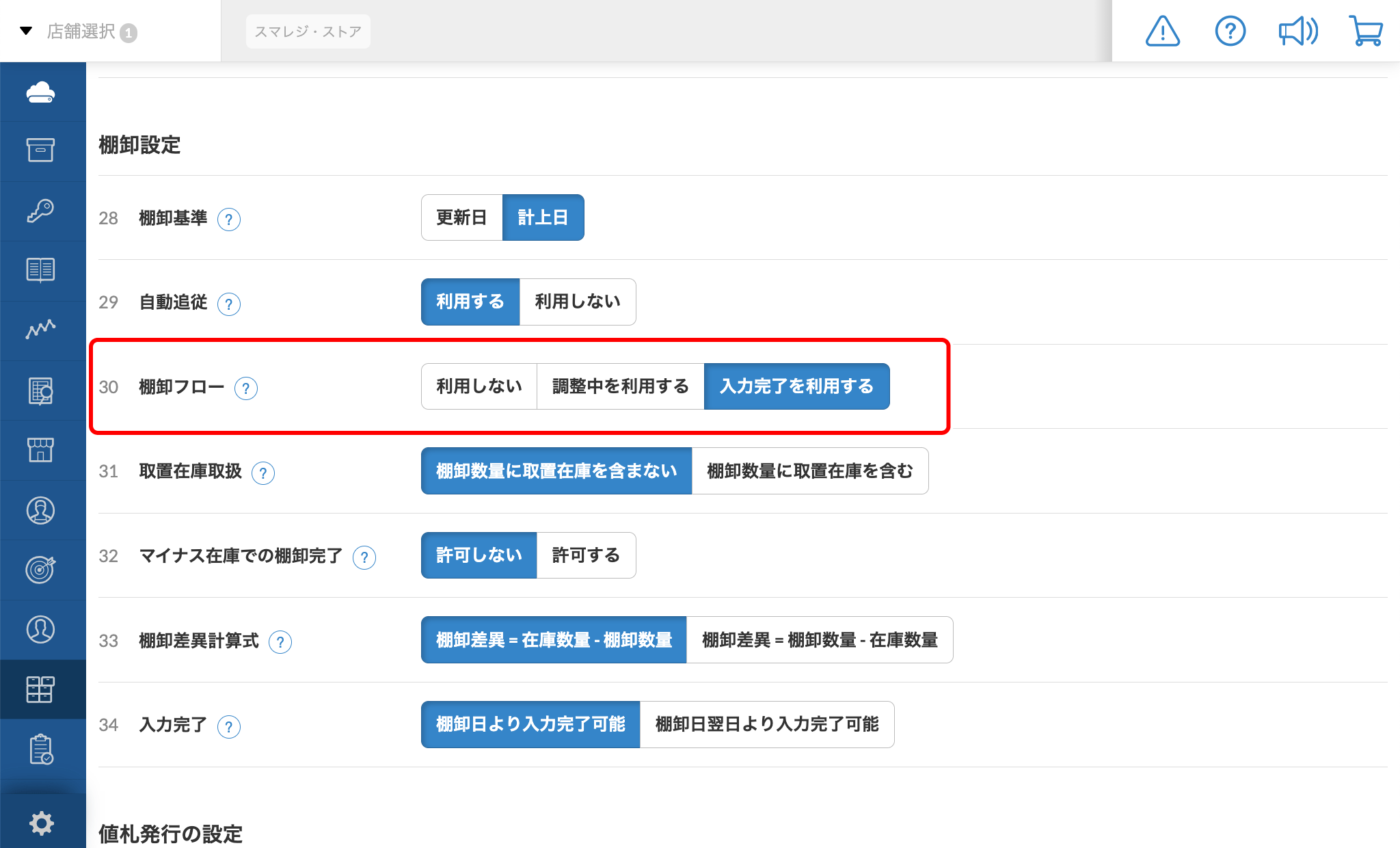Choose 棚卸日翌日より入力完了可能 option
Viewport: 1400px width, 848px height.
[x=766, y=724]
